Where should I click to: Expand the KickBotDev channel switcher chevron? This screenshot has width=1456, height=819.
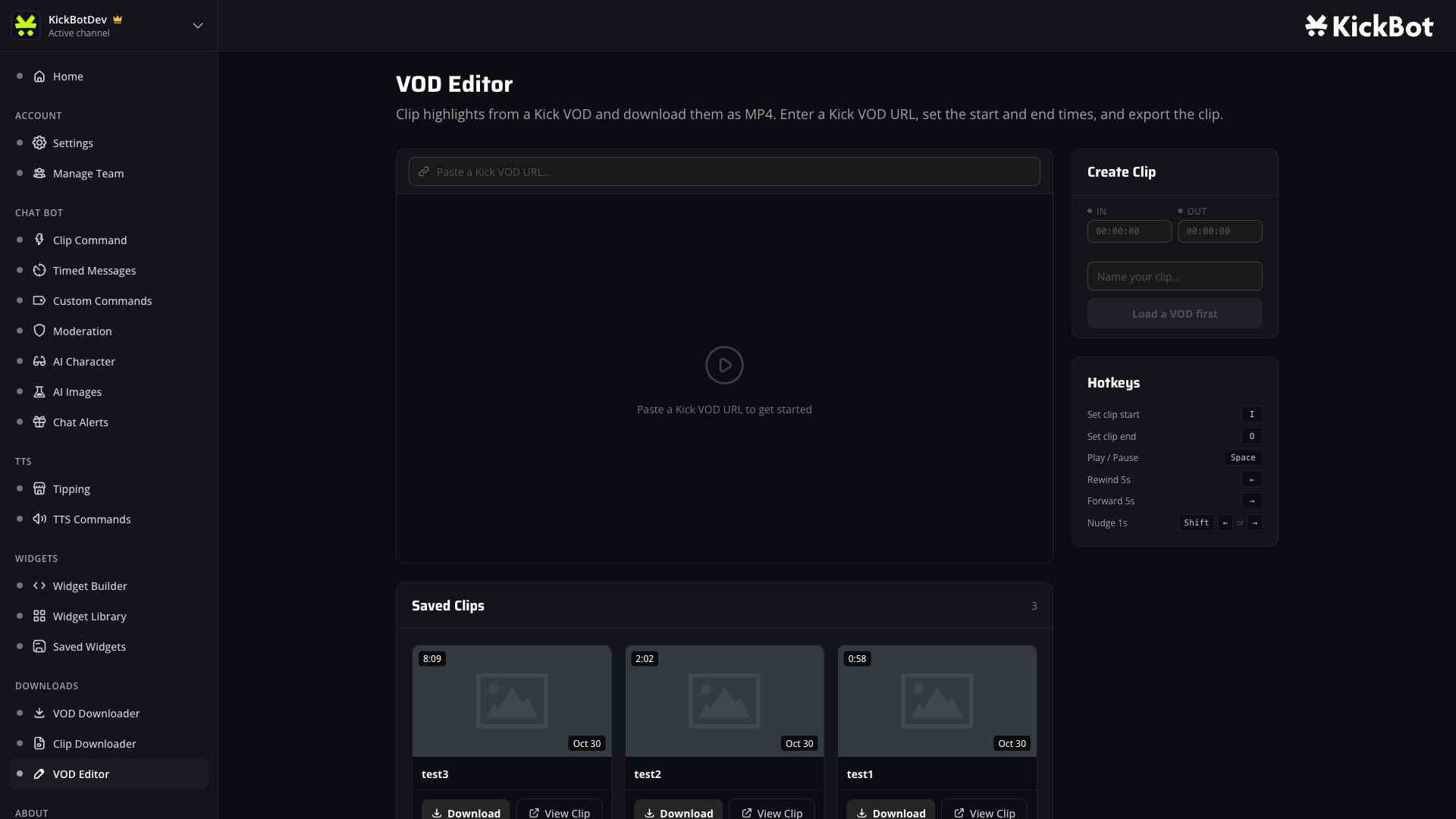click(x=198, y=26)
